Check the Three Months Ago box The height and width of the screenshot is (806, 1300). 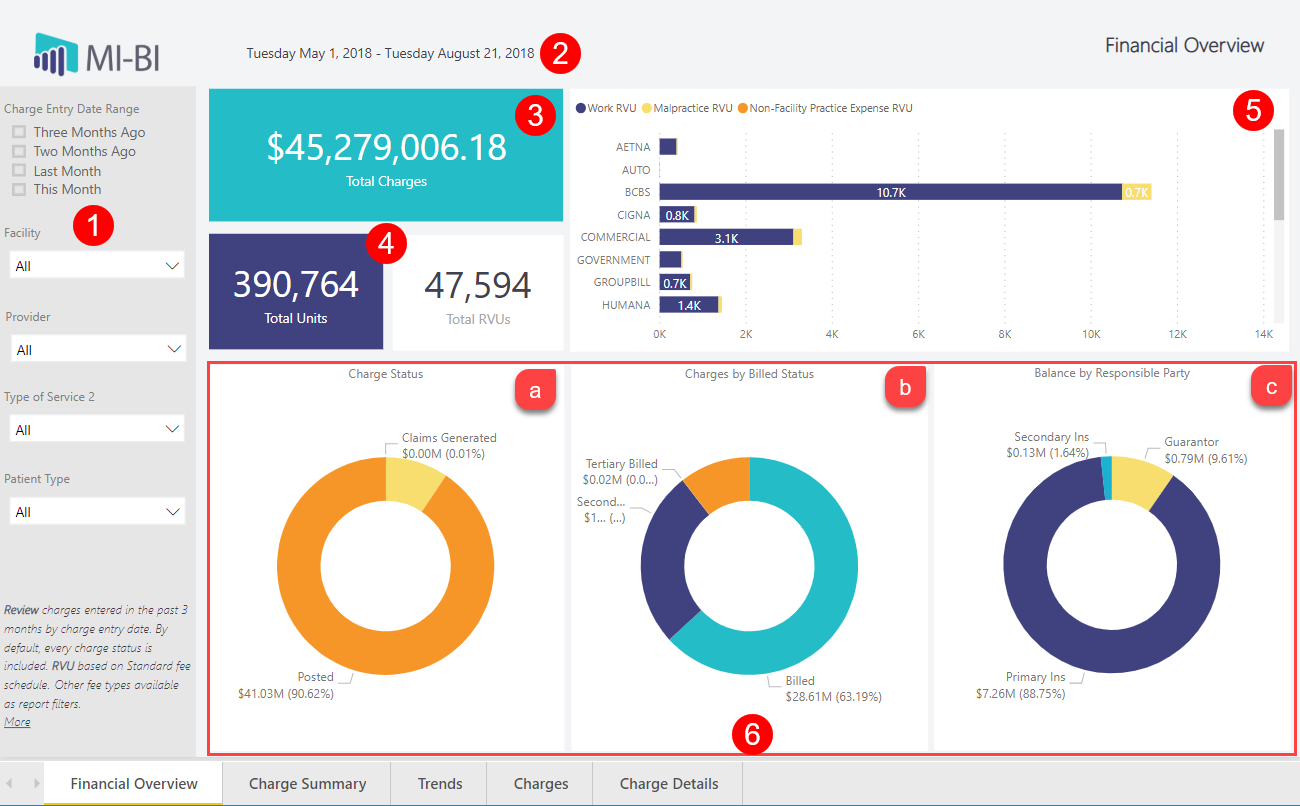coord(18,132)
